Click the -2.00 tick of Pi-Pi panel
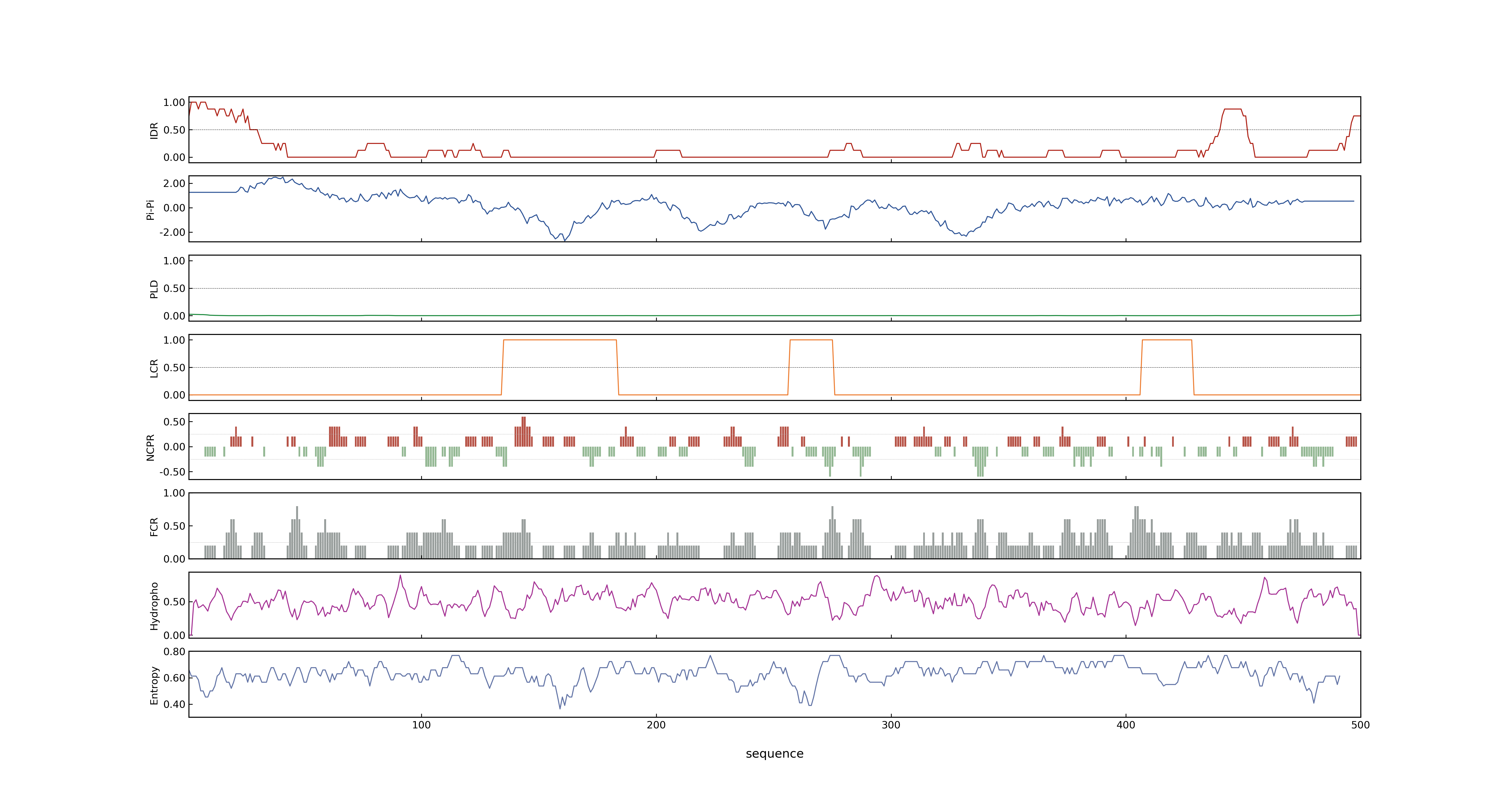This screenshot has width=1512, height=806. [x=172, y=232]
